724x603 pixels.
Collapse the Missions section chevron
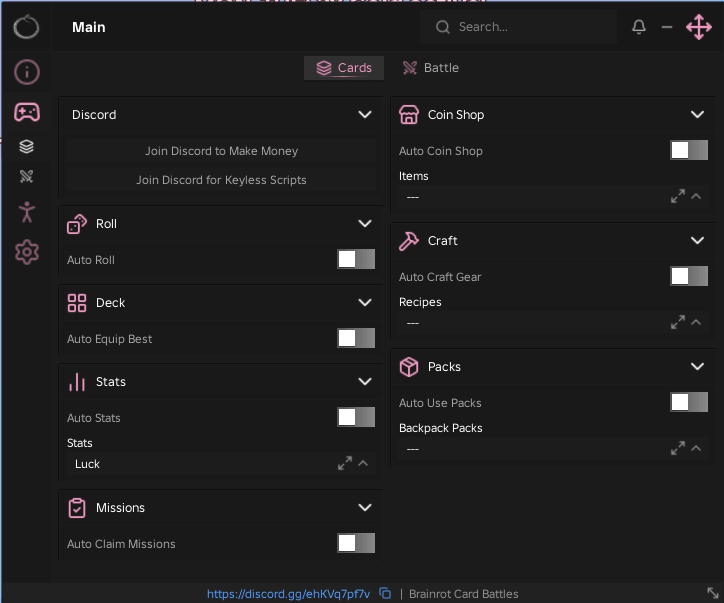coord(365,508)
